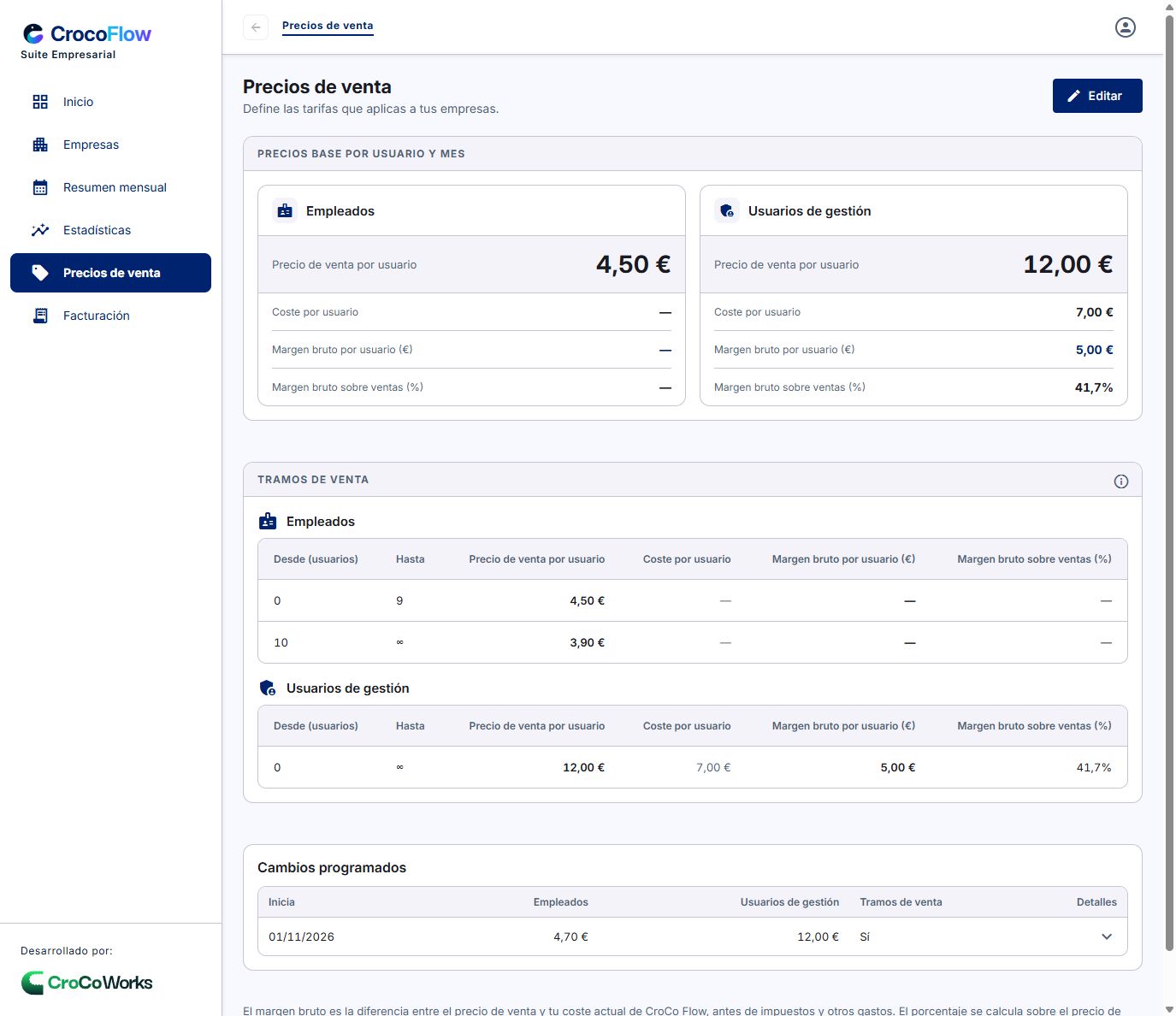Go back with the arrow button
The width and height of the screenshot is (1176, 1016).
pyautogui.click(x=256, y=27)
